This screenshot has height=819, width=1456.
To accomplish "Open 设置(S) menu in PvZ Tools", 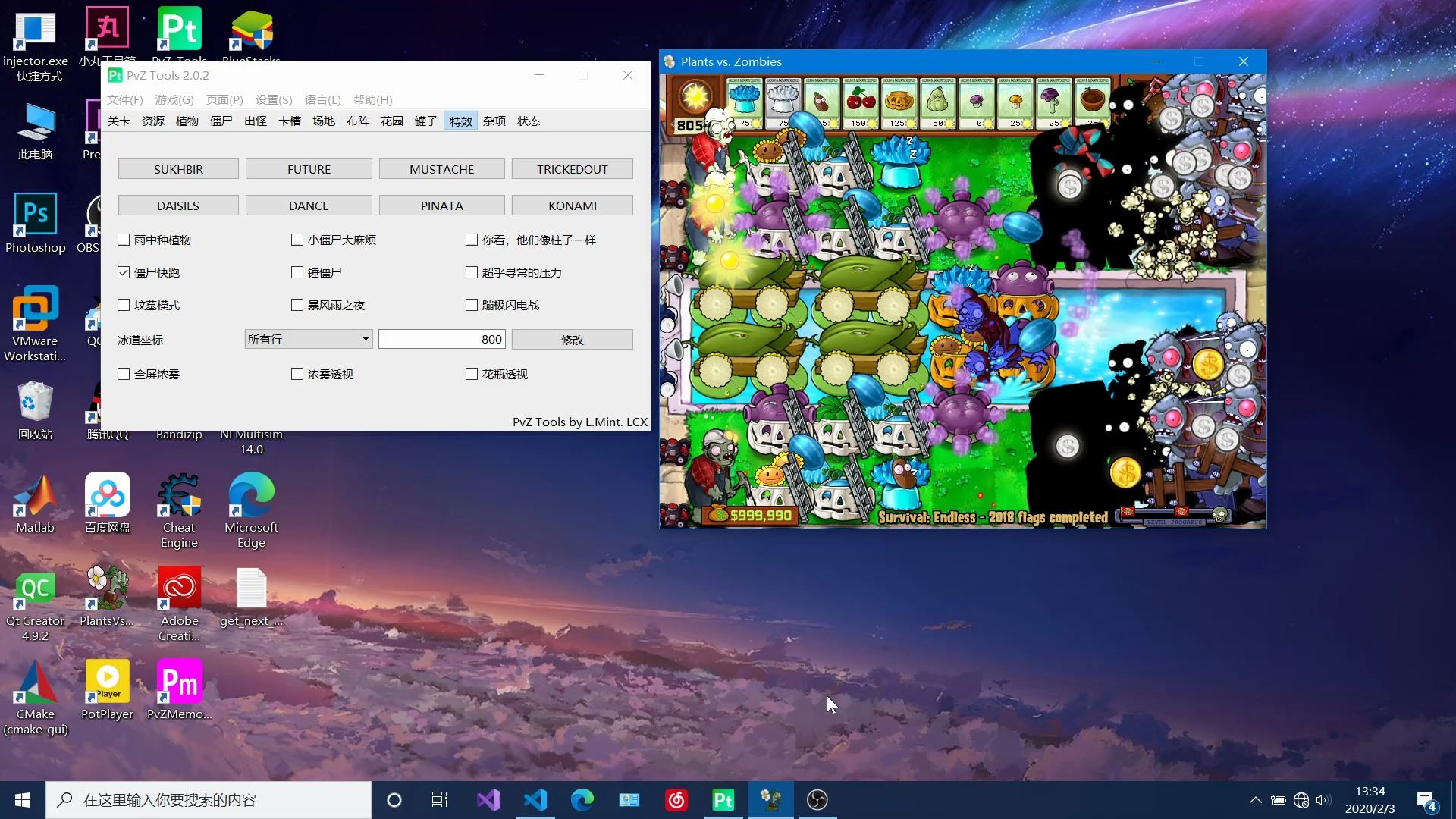I will (274, 99).
